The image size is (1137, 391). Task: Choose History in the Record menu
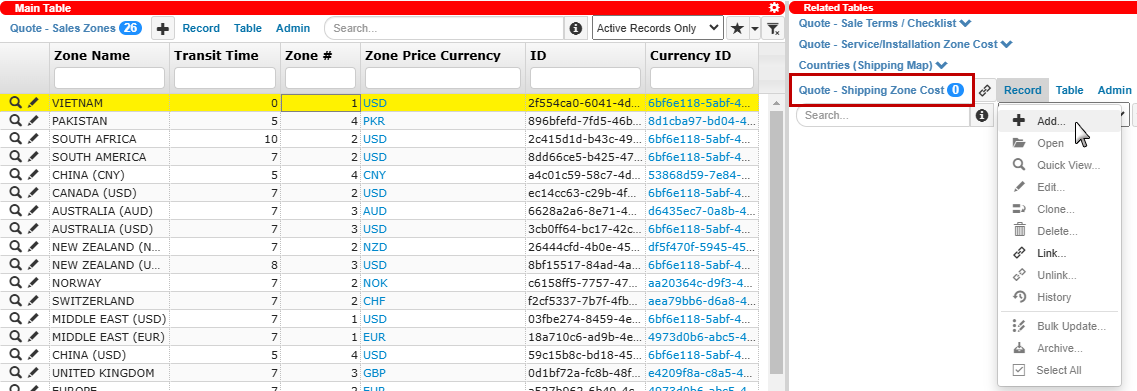click(1059, 297)
